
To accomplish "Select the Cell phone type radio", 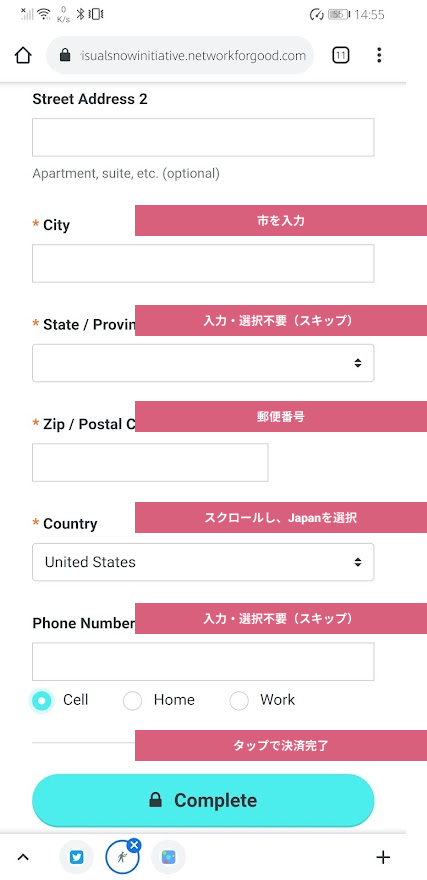I will (42, 700).
